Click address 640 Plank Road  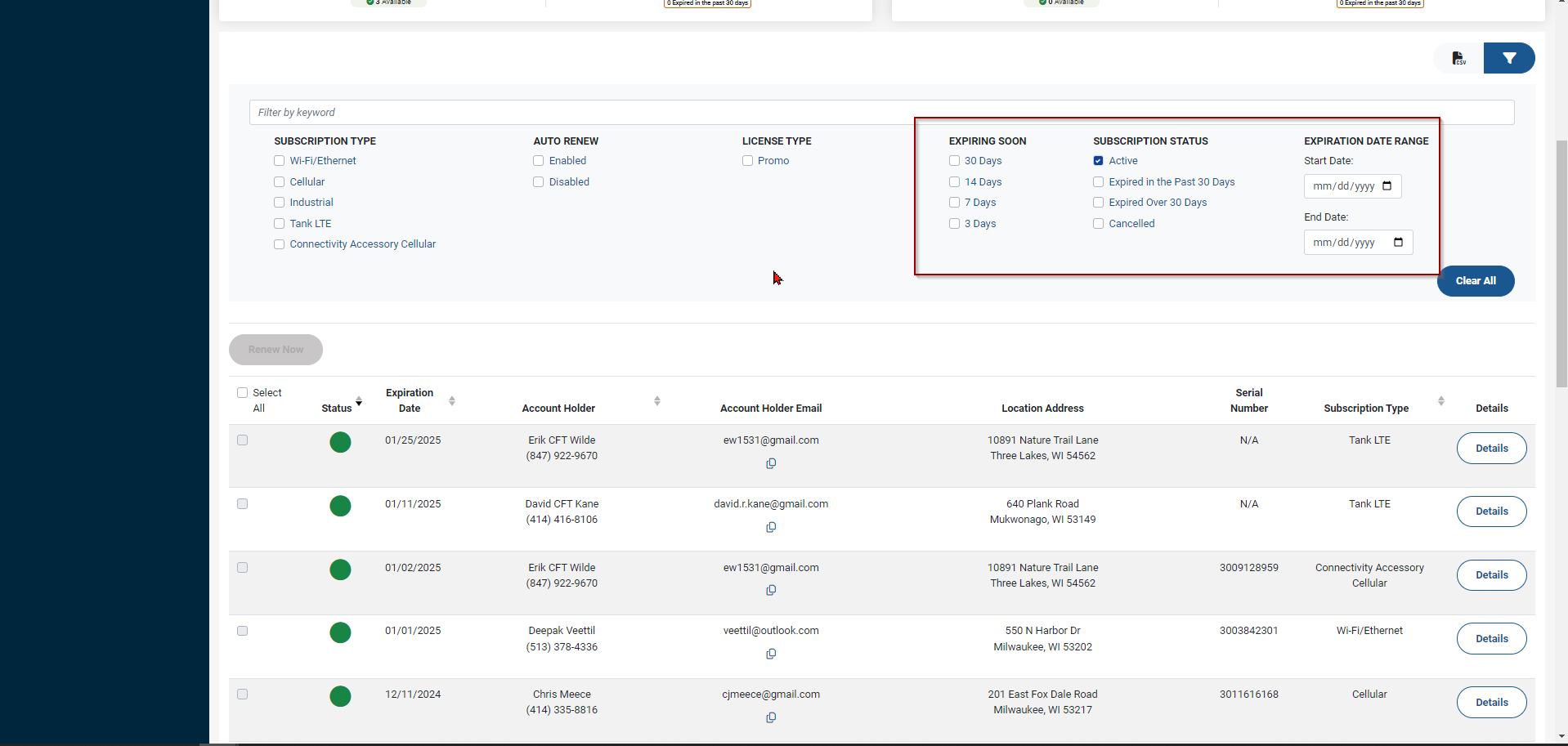tap(1042, 504)
